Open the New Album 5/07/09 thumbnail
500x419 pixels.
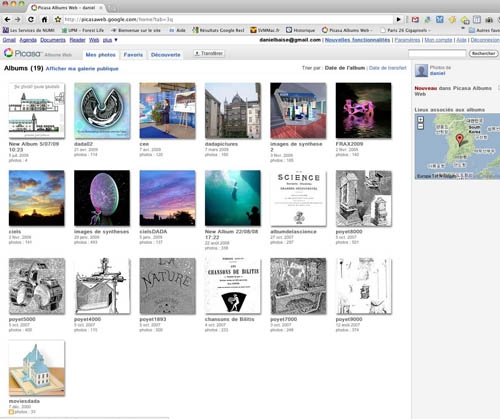pos(37,111)
